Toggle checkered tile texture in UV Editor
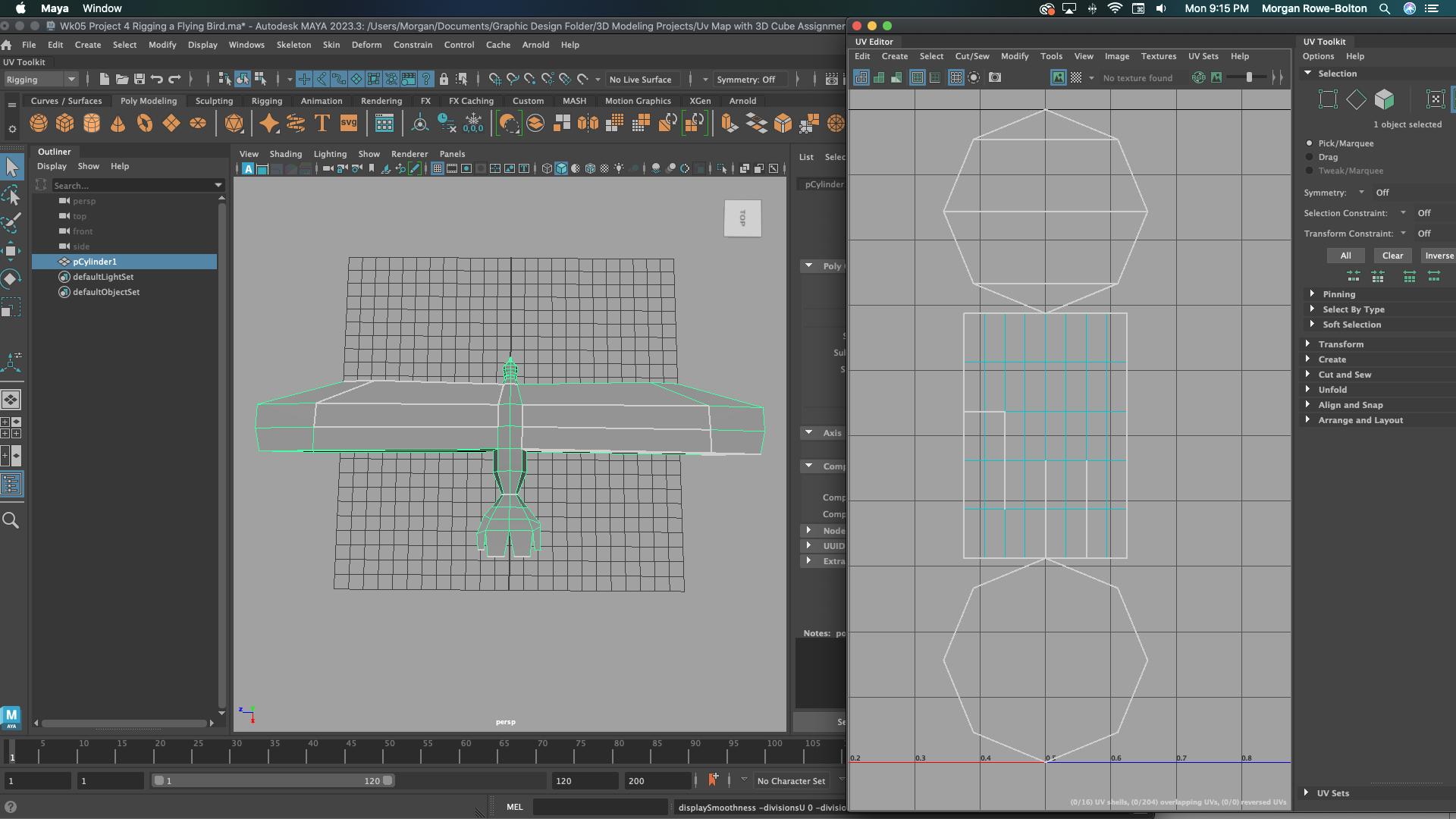Viewport: 1456px width, 819px height. click(1076, 77)
